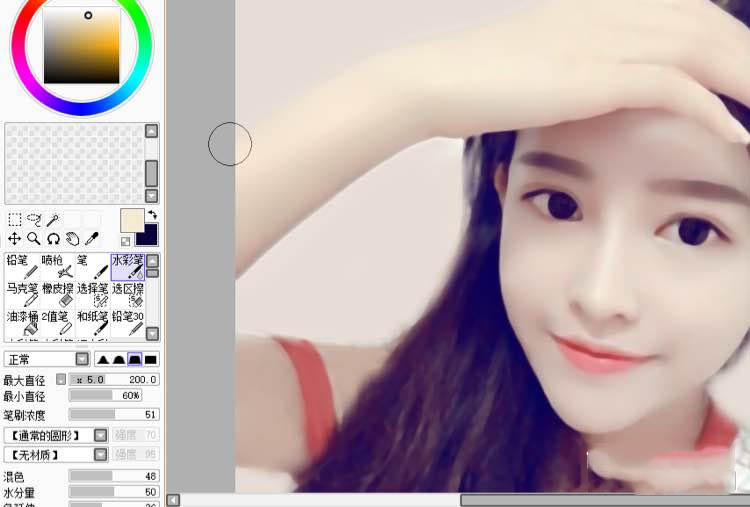The height and width of the screenshot is (507, 750).
Task: Pick the sharpest peaked brush edge shape
Action: 102,359
